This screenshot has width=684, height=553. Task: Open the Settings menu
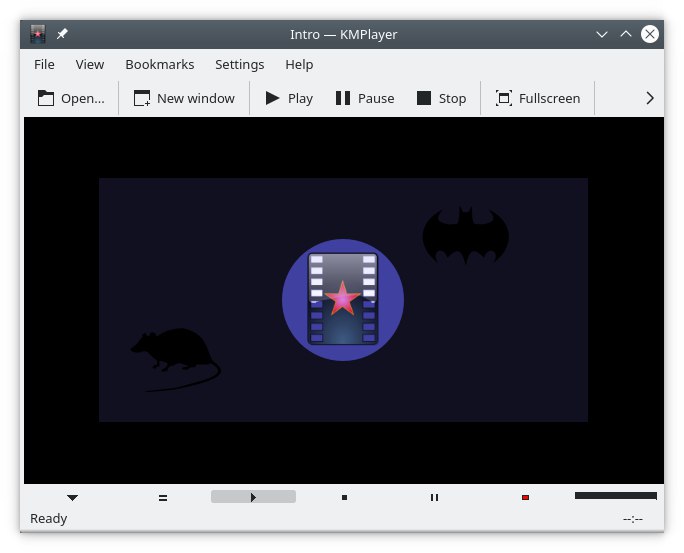pos(239,65)
